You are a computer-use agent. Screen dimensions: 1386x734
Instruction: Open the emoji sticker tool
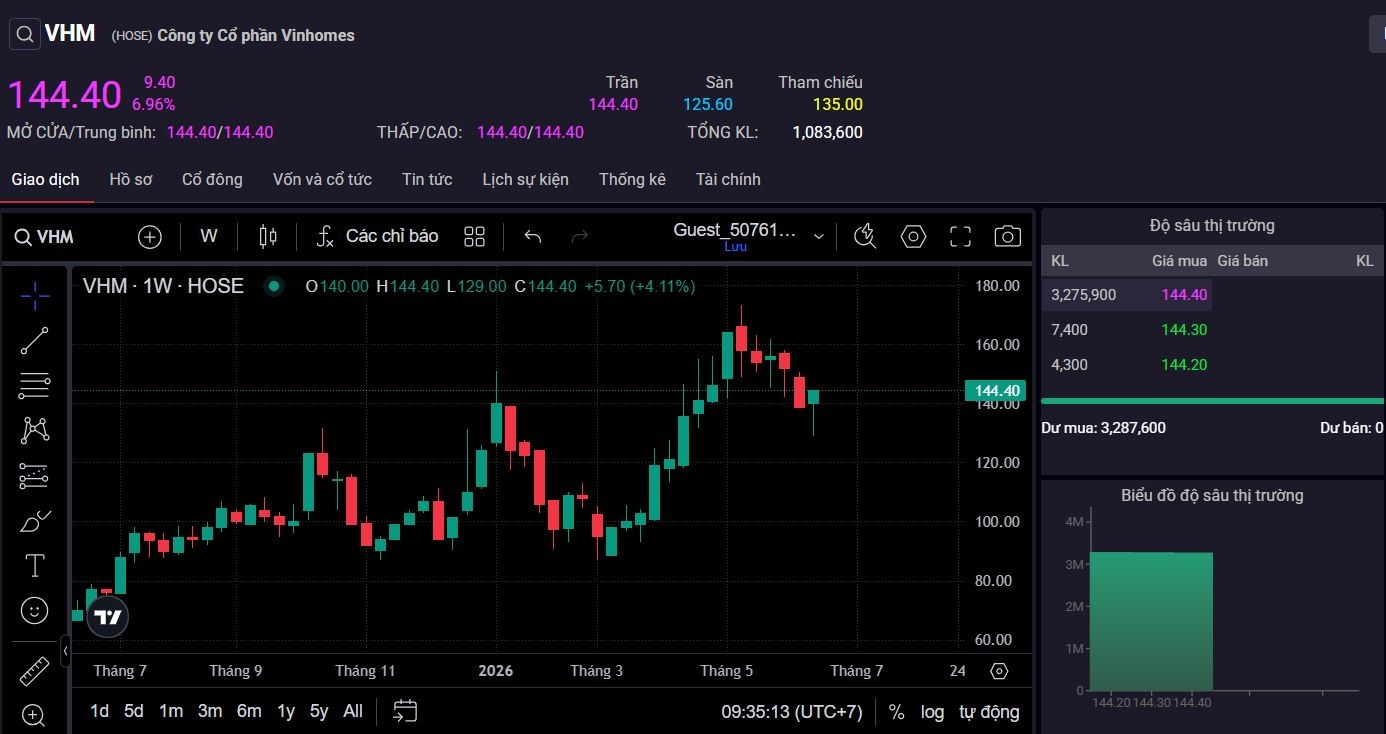(x=34, y=610)
